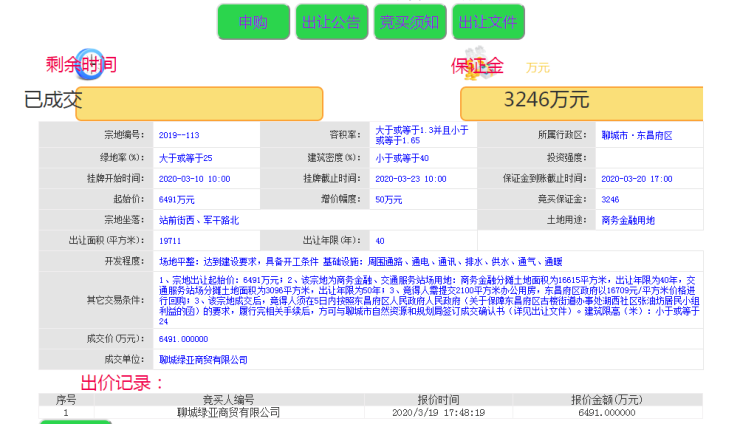This screenshot has height=424, width=740.
Task: Click the 报价金额(万元) column header
Action: tap(613, 399)
